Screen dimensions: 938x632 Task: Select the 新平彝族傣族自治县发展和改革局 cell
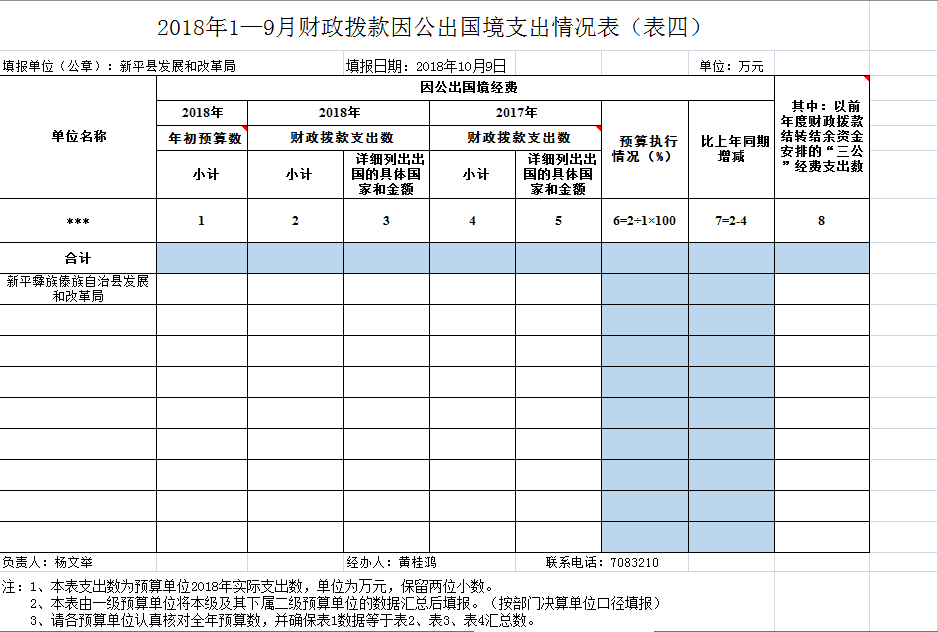tap(78, 289)
